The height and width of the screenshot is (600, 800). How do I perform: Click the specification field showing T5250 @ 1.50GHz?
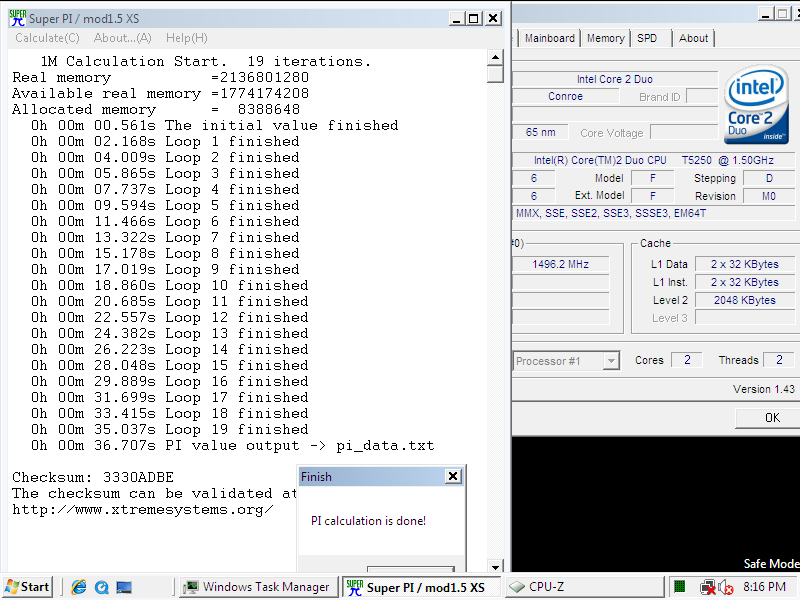(654, 160)
